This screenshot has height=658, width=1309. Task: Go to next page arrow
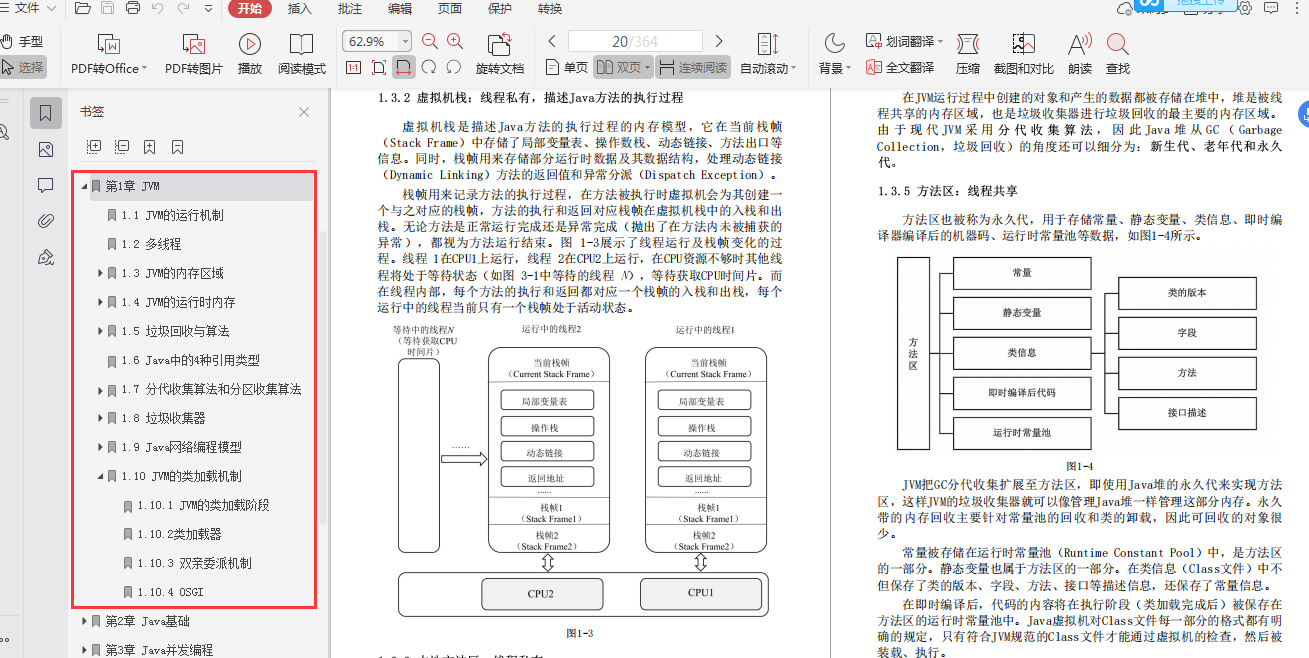(x=719, y=41)
